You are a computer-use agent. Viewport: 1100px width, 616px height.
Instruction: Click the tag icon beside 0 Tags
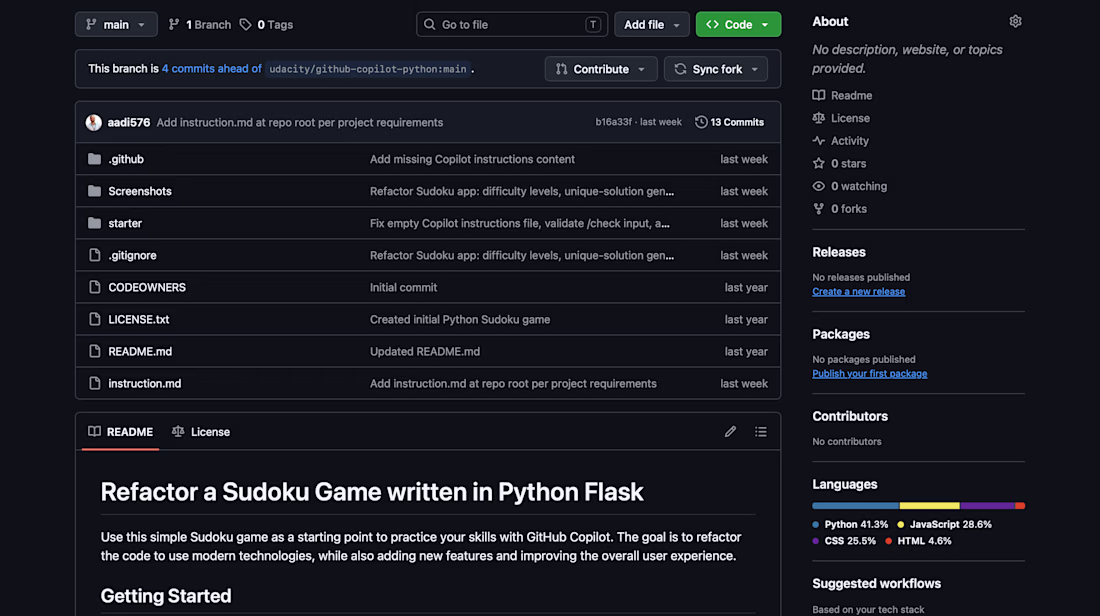coord(246,25)
